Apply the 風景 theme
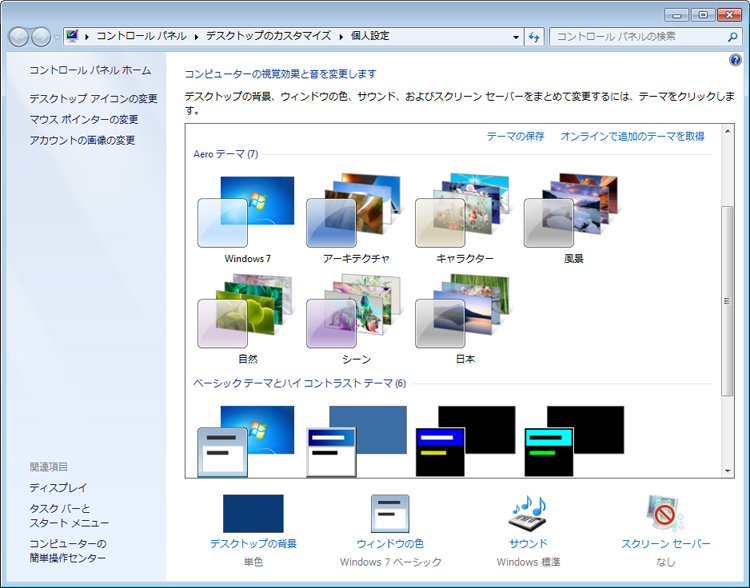750x588 pixels. [573, 218]
